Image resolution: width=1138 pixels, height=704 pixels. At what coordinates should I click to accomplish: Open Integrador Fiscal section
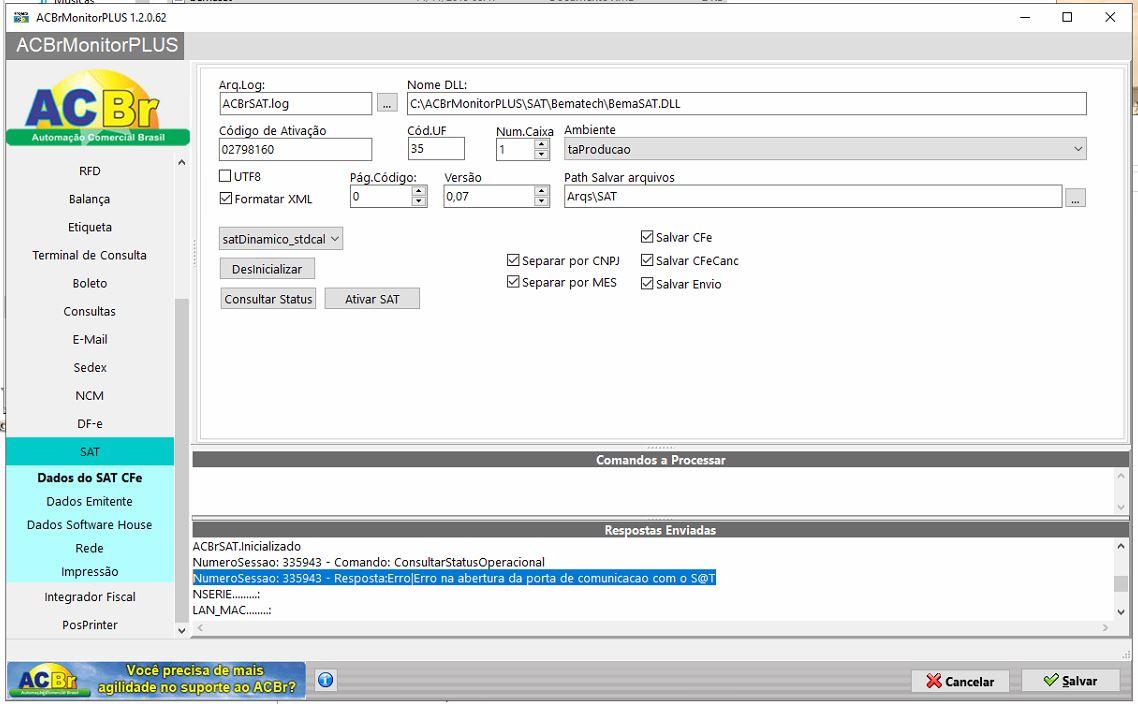point(90,597)
